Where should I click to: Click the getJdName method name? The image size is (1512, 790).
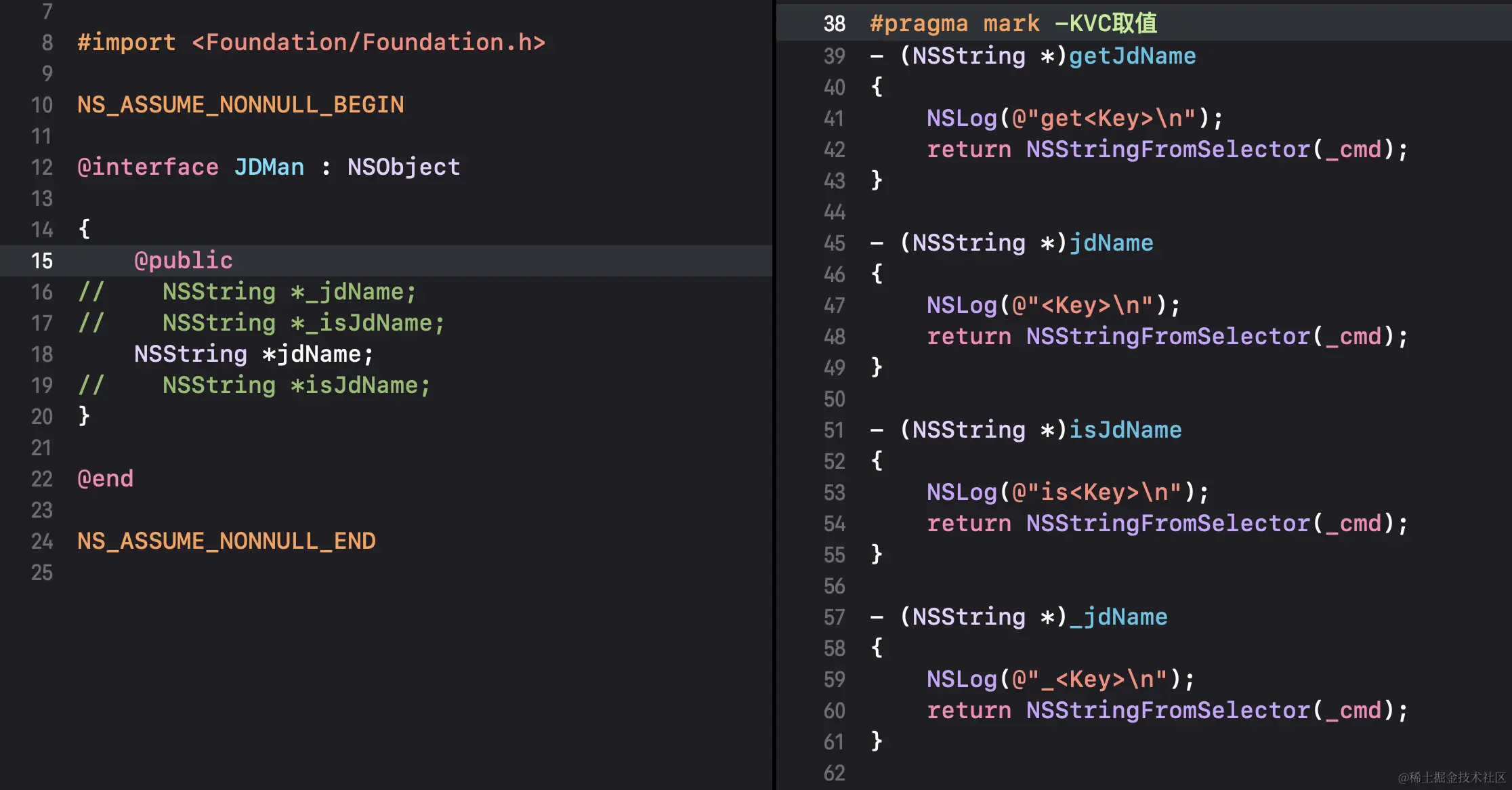(1132, 56)
